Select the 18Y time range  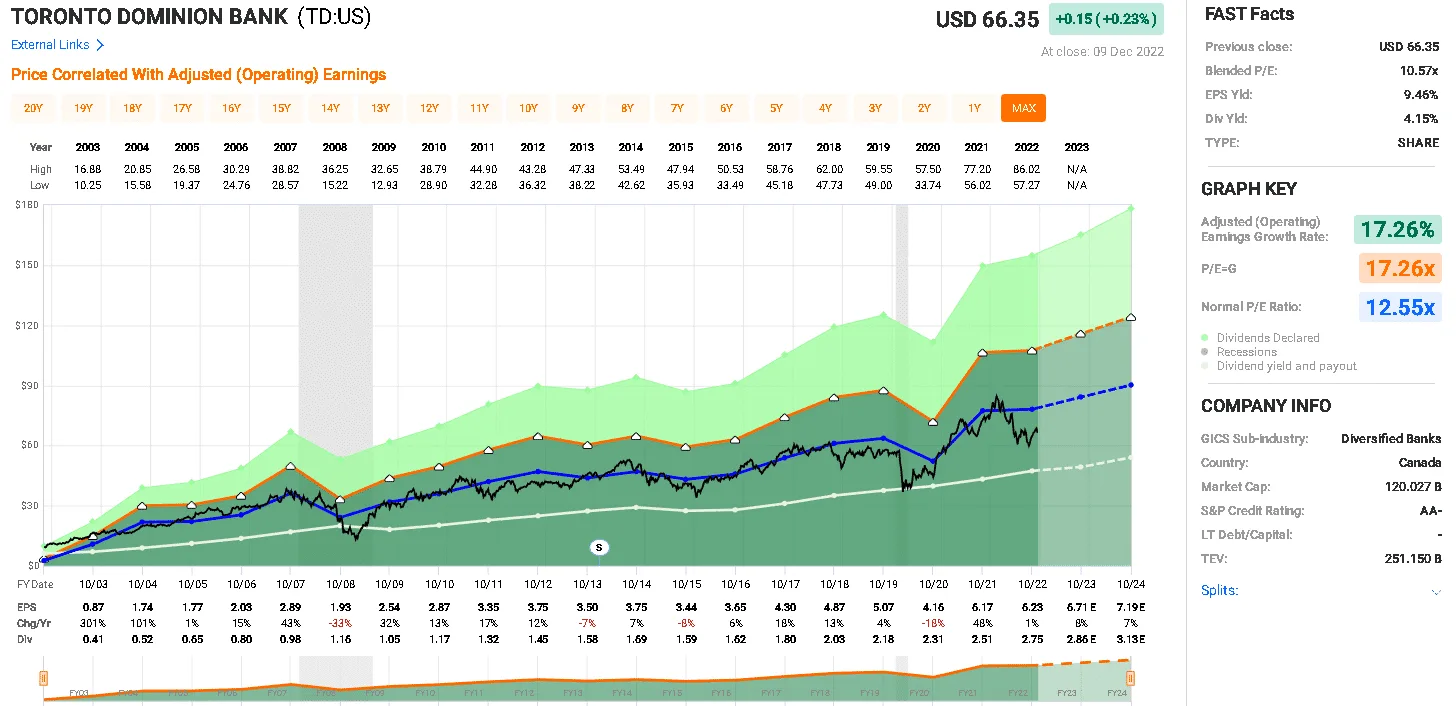point(132,108)
